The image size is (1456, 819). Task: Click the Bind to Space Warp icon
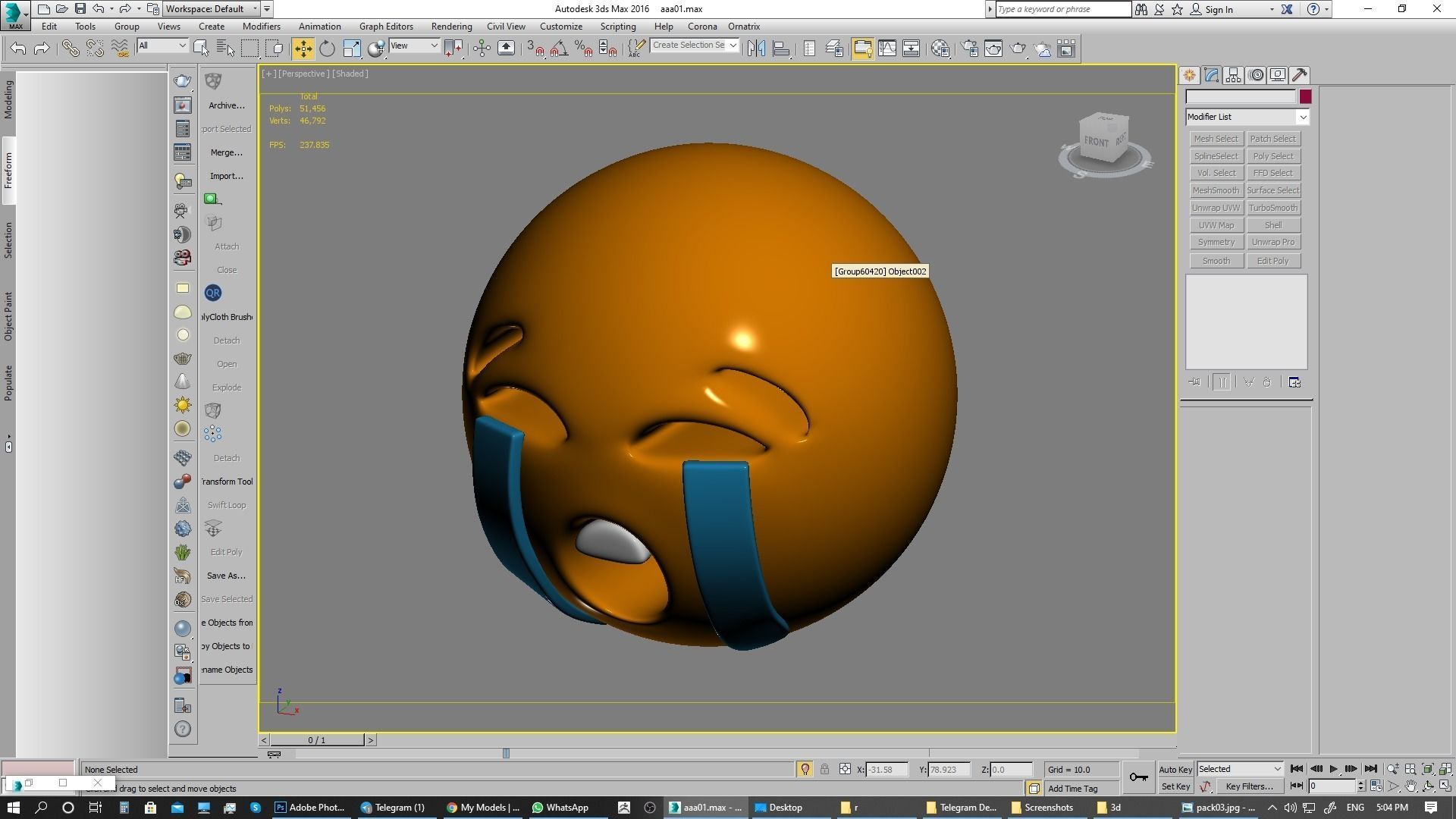pyautogui.click(x=120, y=49)
